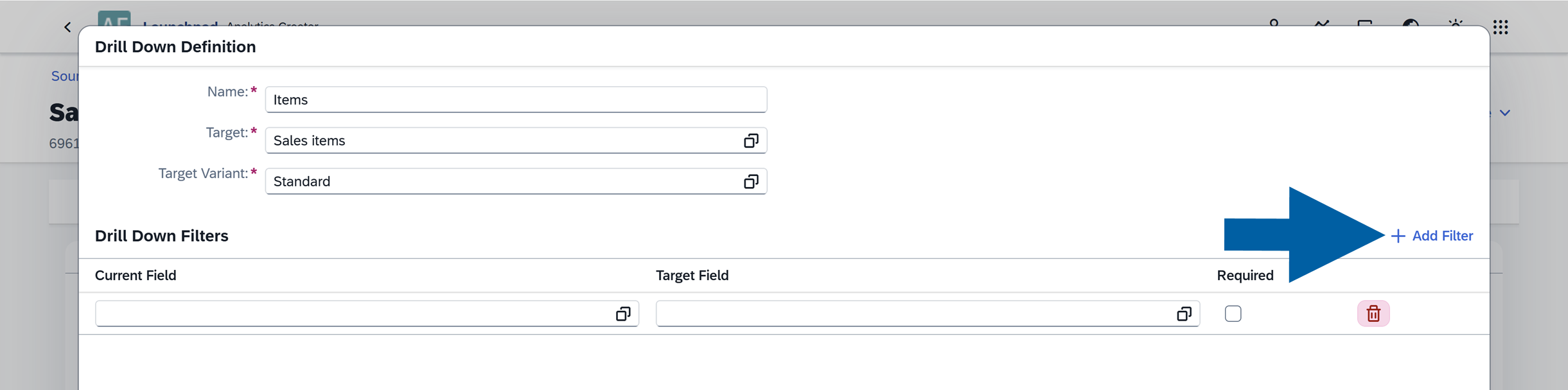Viewport: 1568px width, 390px height.
Task: Click the AE application logo
Action: click(114, 23)
